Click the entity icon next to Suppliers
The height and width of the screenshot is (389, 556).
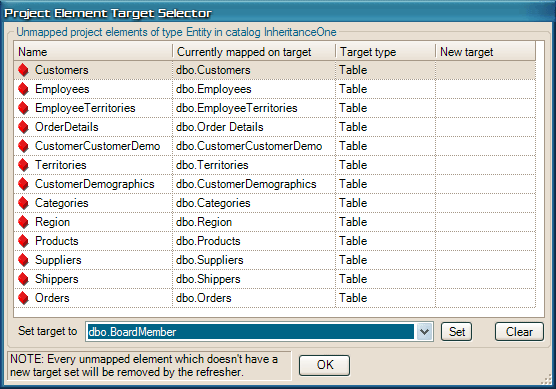click(23, 260)
